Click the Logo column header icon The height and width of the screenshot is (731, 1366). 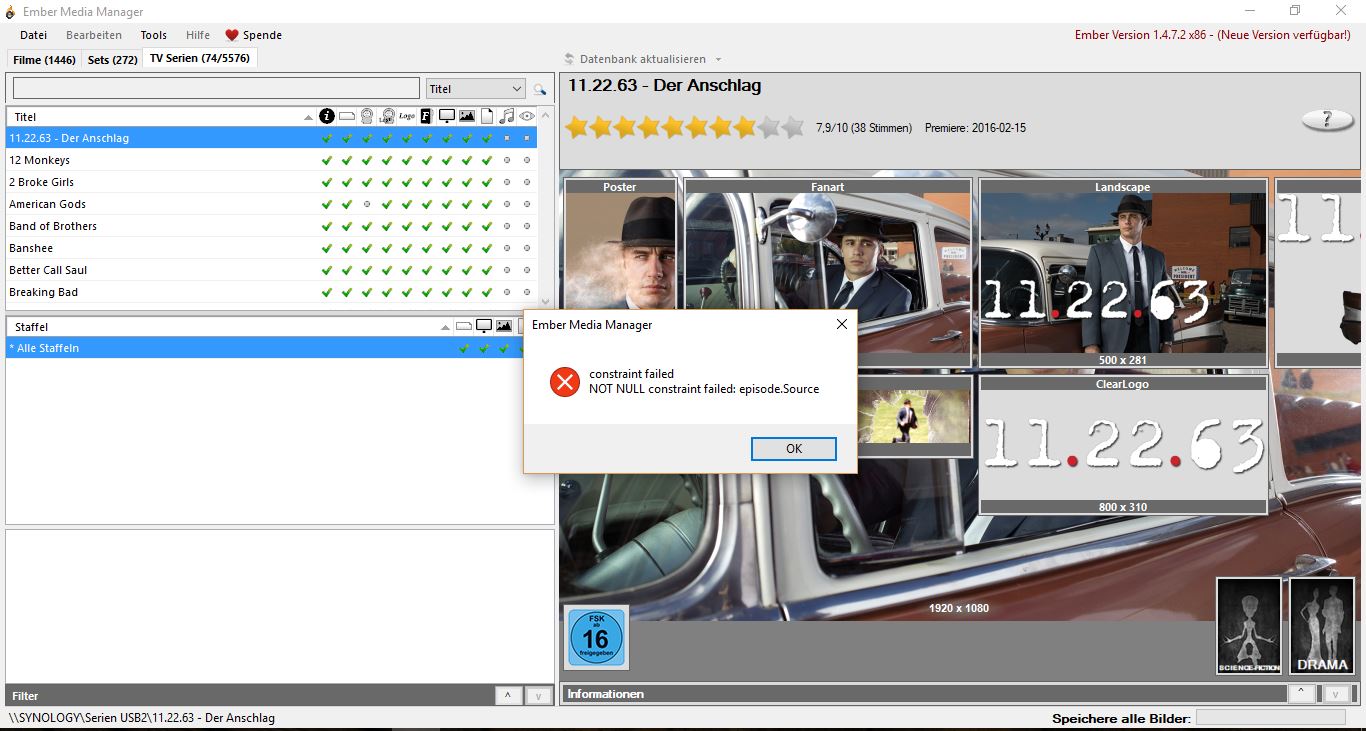point(407,117)
